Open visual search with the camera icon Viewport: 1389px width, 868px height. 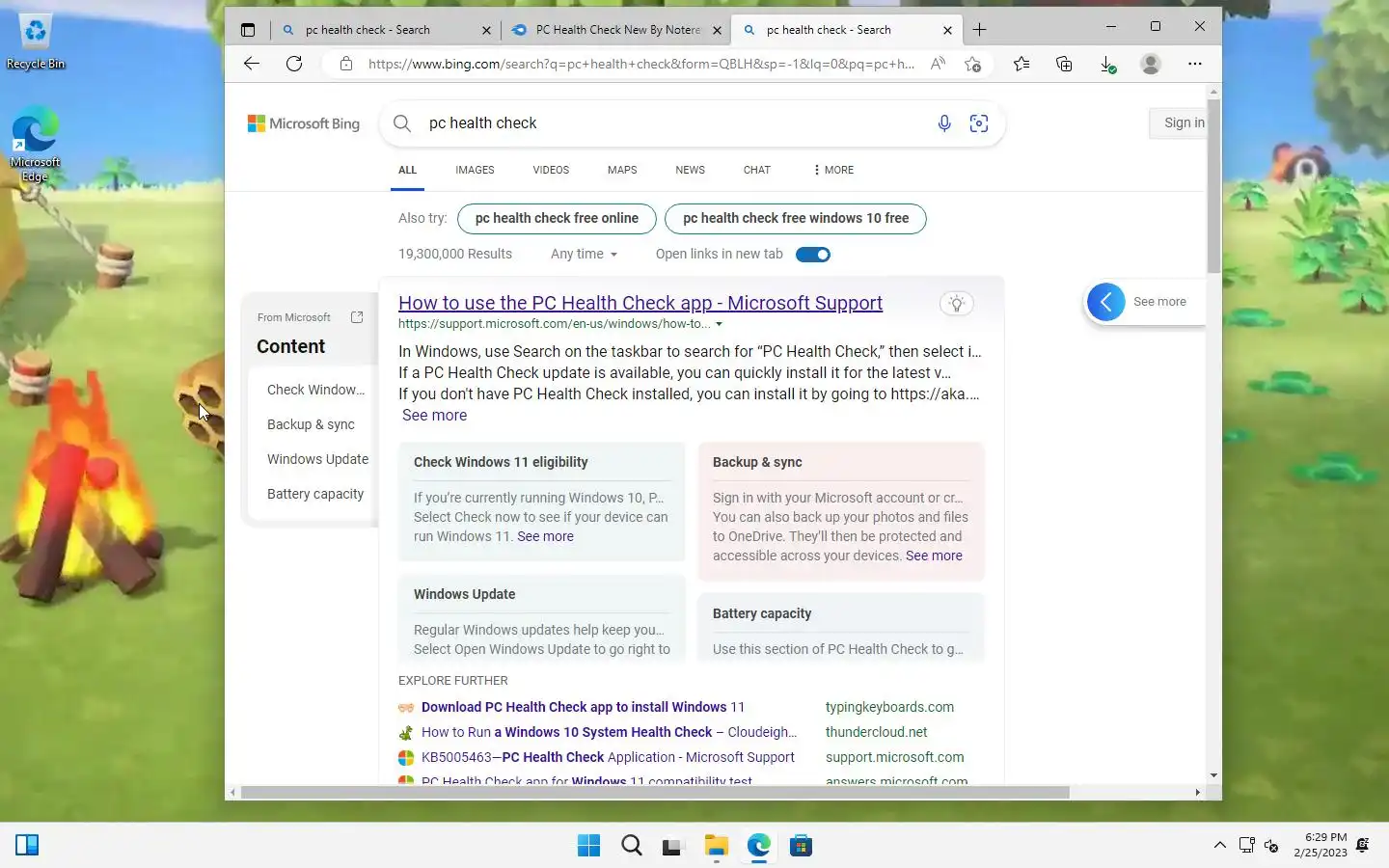click(x=979, y=123)
